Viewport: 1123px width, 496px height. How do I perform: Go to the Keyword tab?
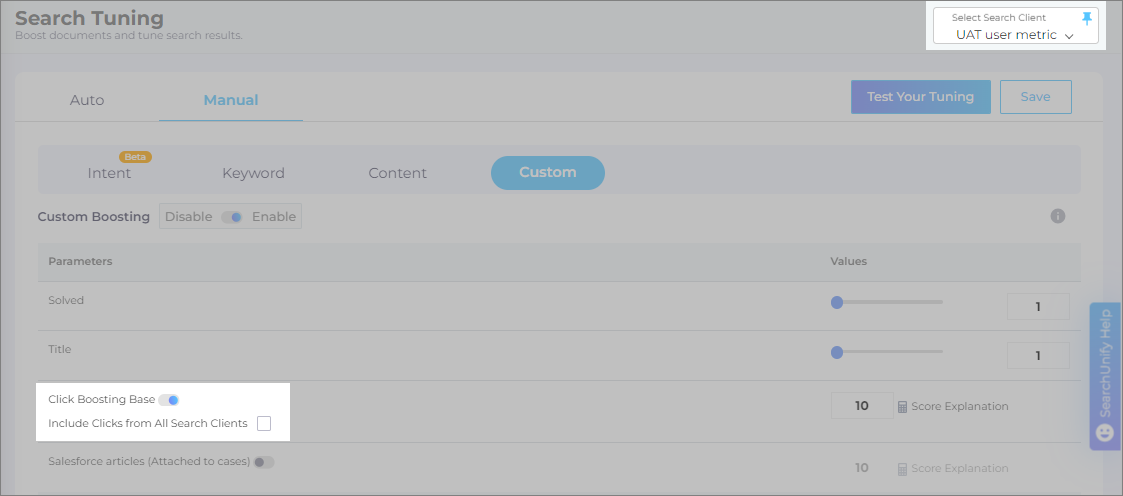click(253, 173)
